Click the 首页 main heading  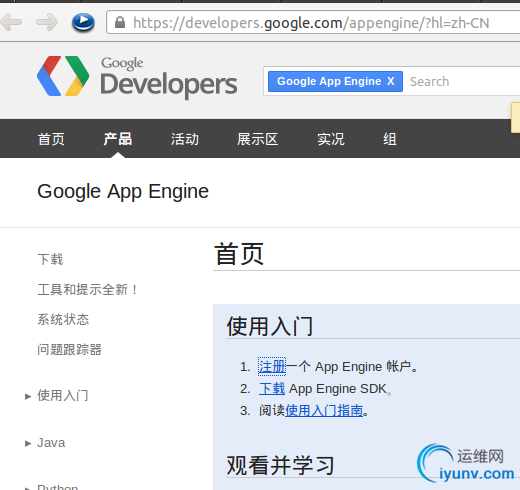[x=239, y=254]
